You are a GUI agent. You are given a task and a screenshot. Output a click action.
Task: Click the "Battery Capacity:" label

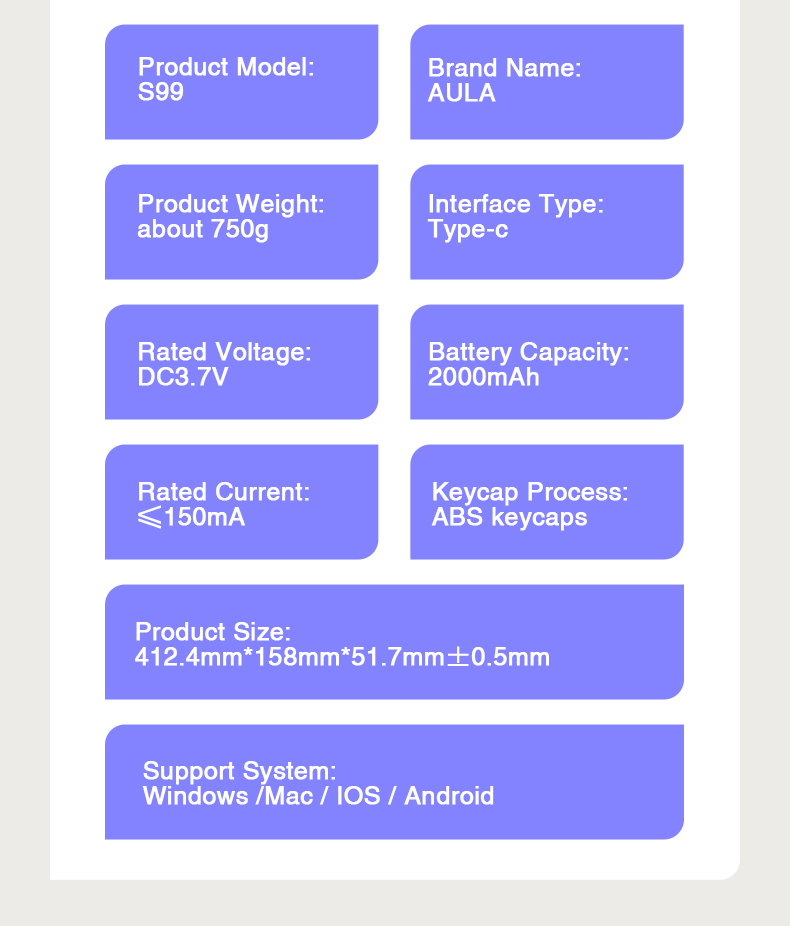click(529, 352)
